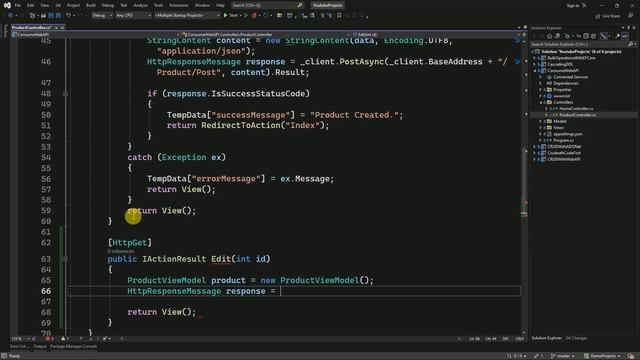Open the Git menu
This screenshot has width=640, height=360.
58,5
